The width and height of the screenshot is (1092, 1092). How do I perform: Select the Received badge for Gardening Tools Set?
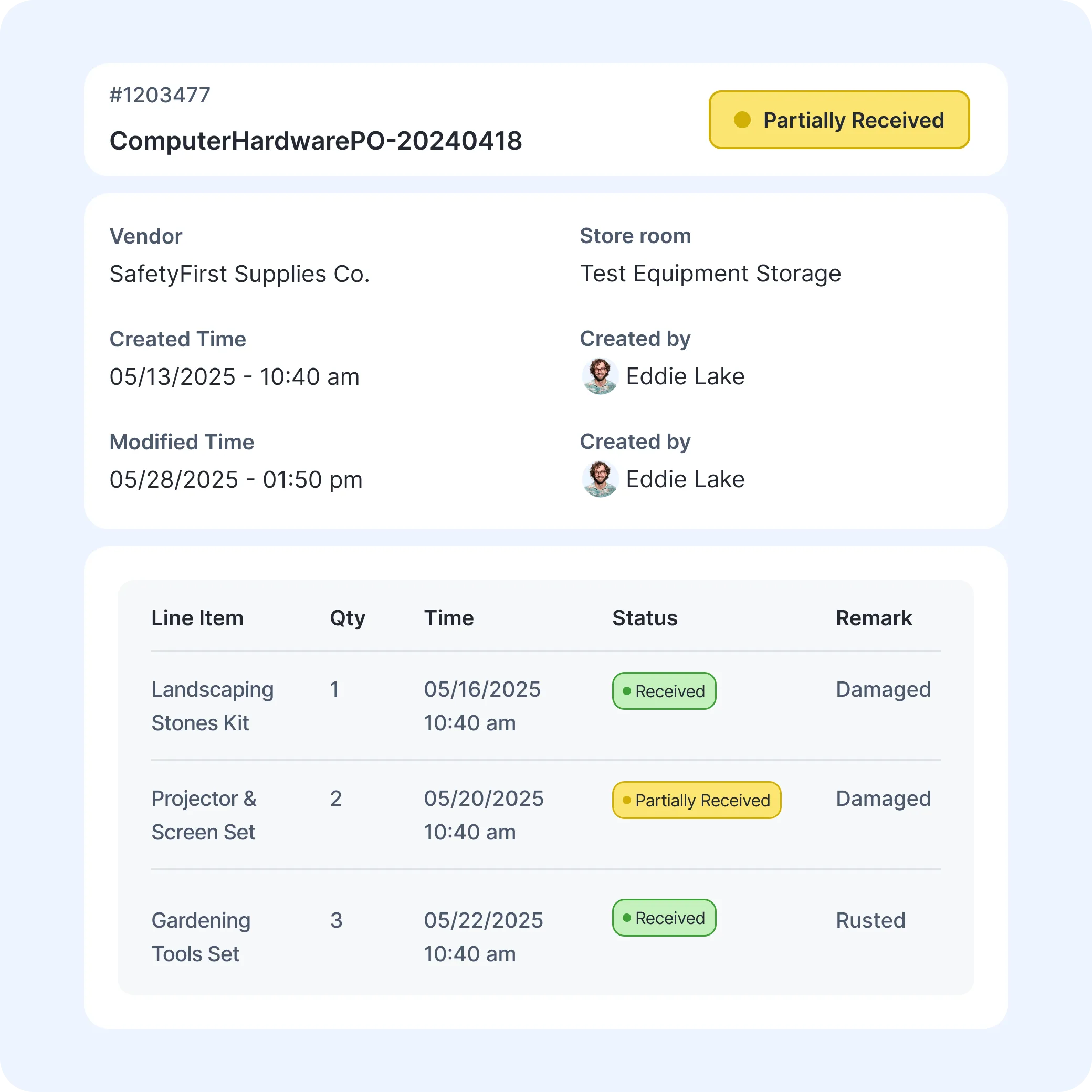(x=664, y=918)
